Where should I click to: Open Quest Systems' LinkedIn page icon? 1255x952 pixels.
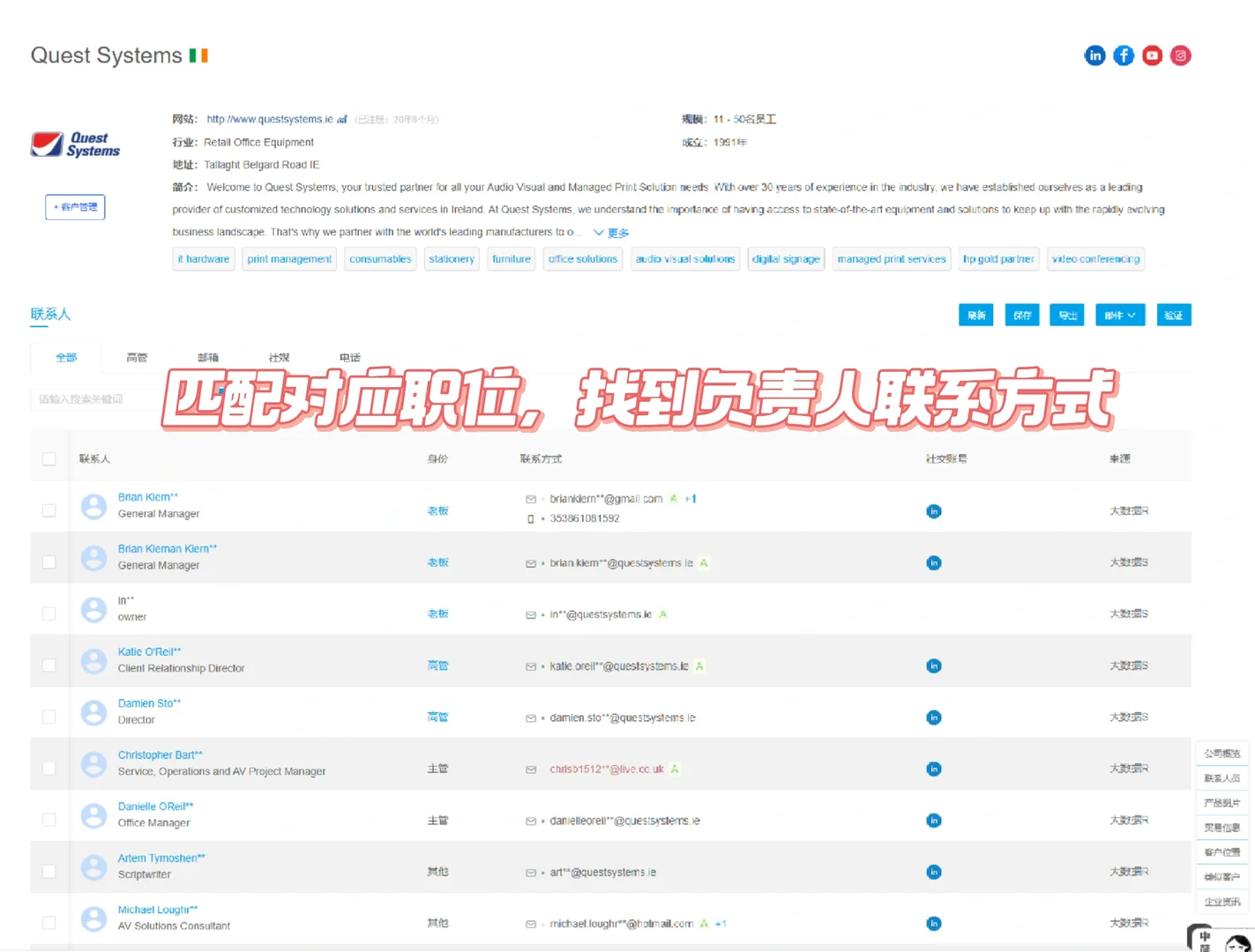point(1094,55)
